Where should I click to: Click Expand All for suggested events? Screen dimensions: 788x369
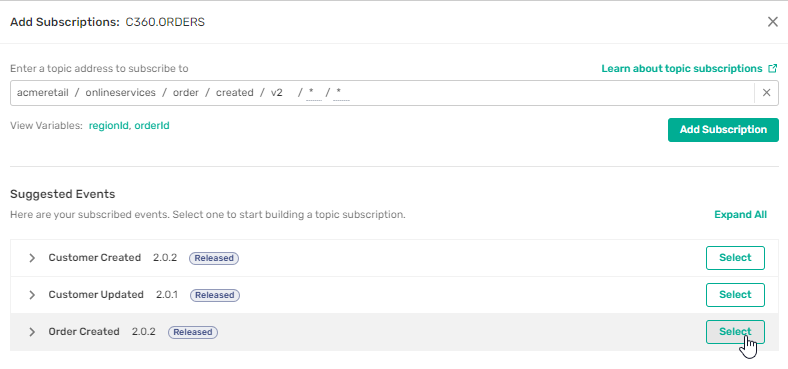pyautogui.click(x=740, y=215)
